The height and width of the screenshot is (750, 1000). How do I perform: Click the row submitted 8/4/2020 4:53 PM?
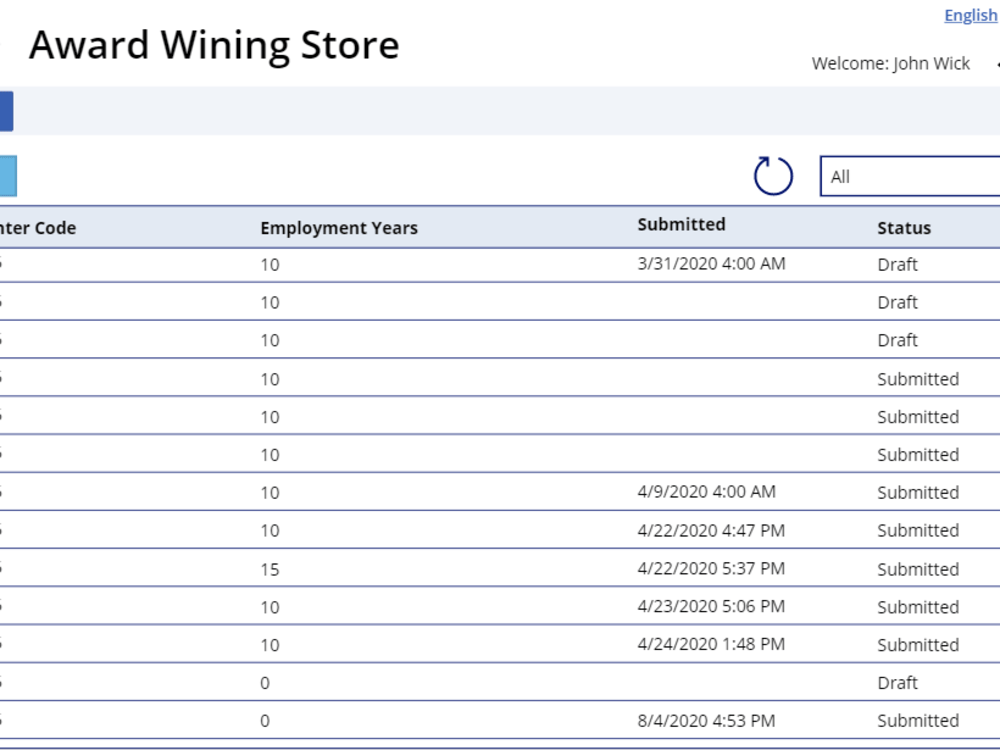pos(500,720)
